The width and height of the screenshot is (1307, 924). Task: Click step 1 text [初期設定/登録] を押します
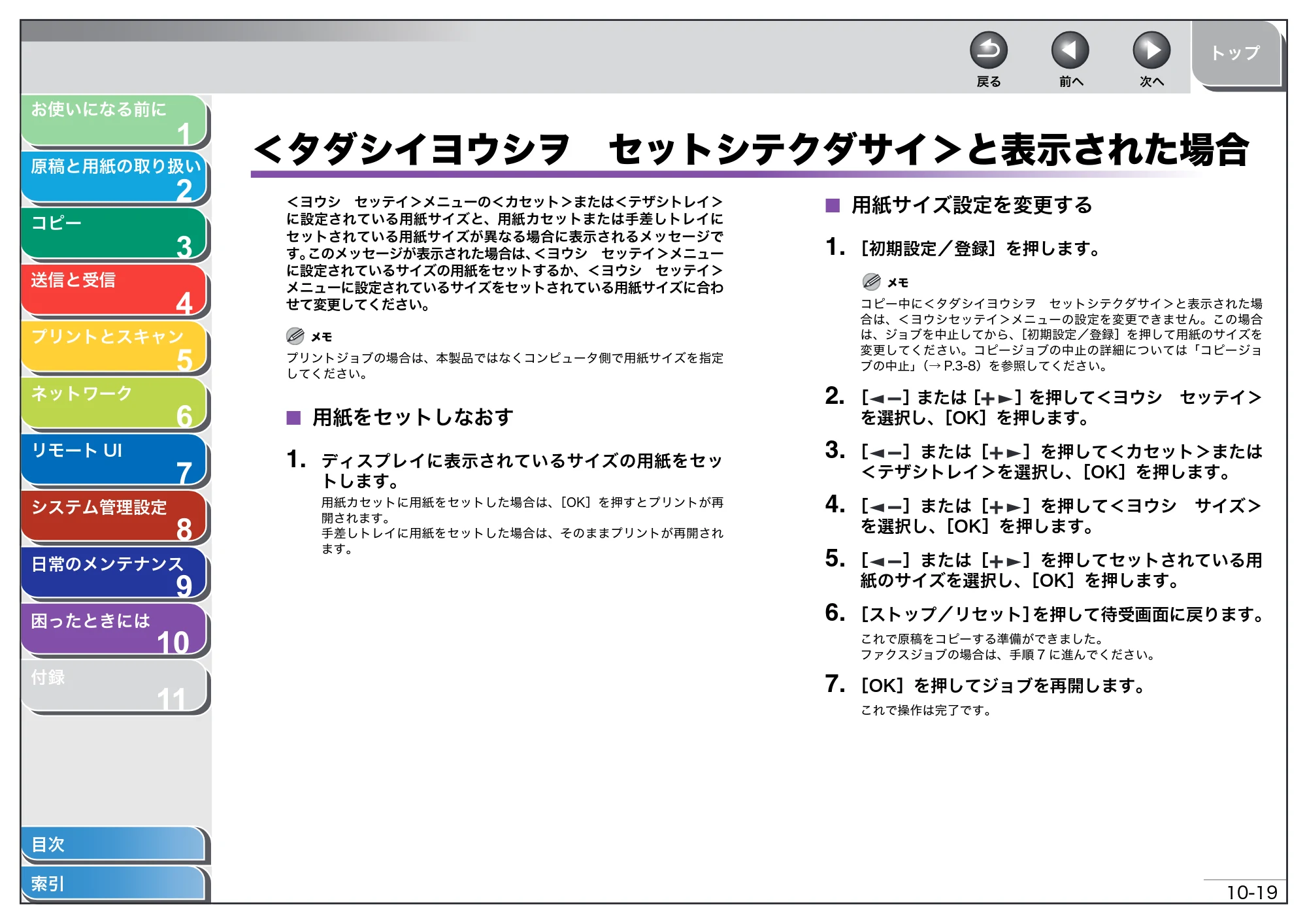[981, 249]
